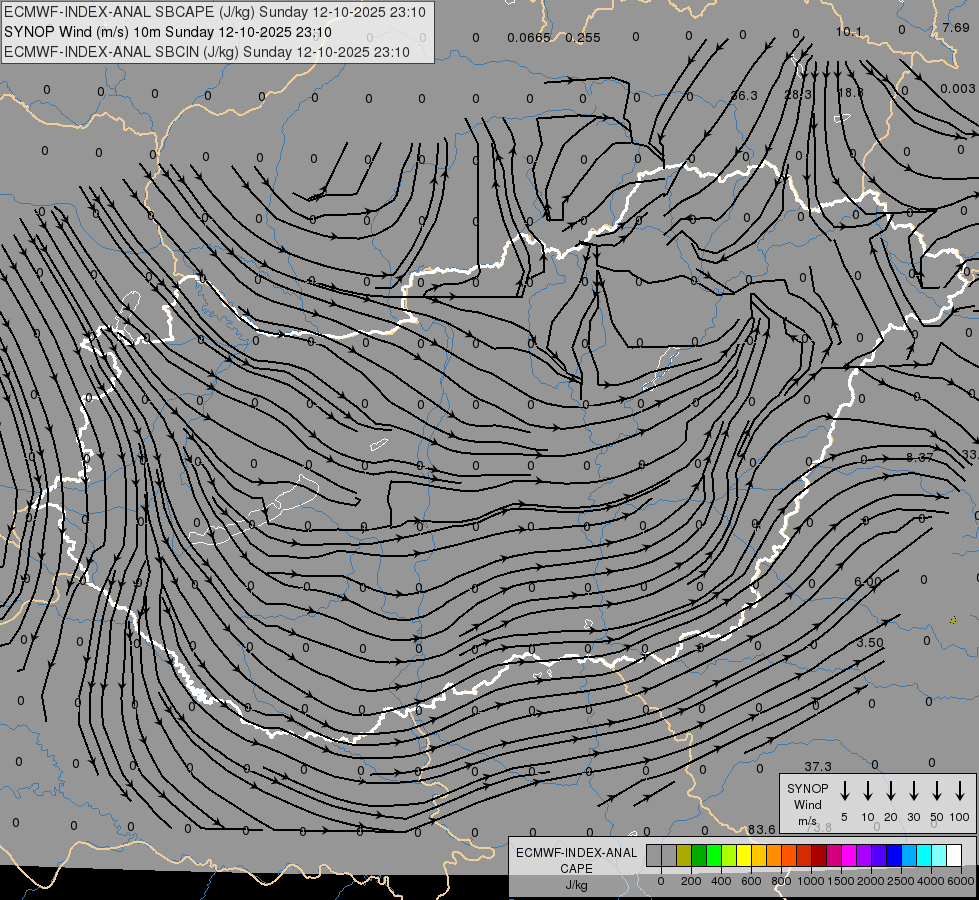Click the SBCAPE title line in header
The image size is (979, 900).
click(215, 12)
